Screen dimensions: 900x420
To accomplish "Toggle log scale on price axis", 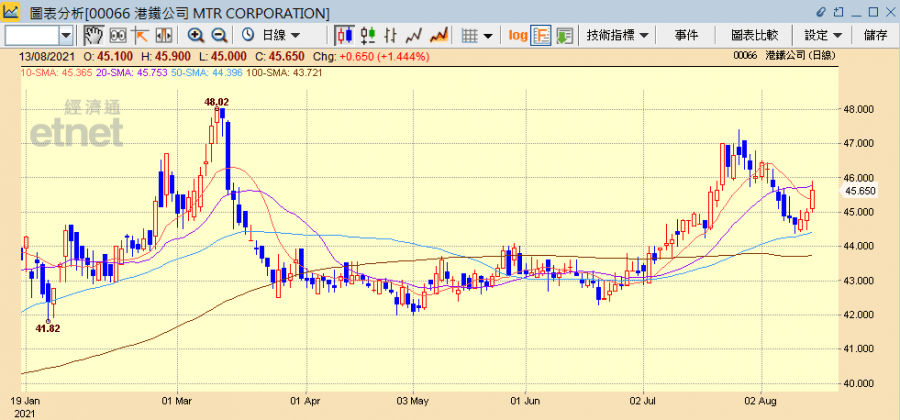I will (517, 35).
